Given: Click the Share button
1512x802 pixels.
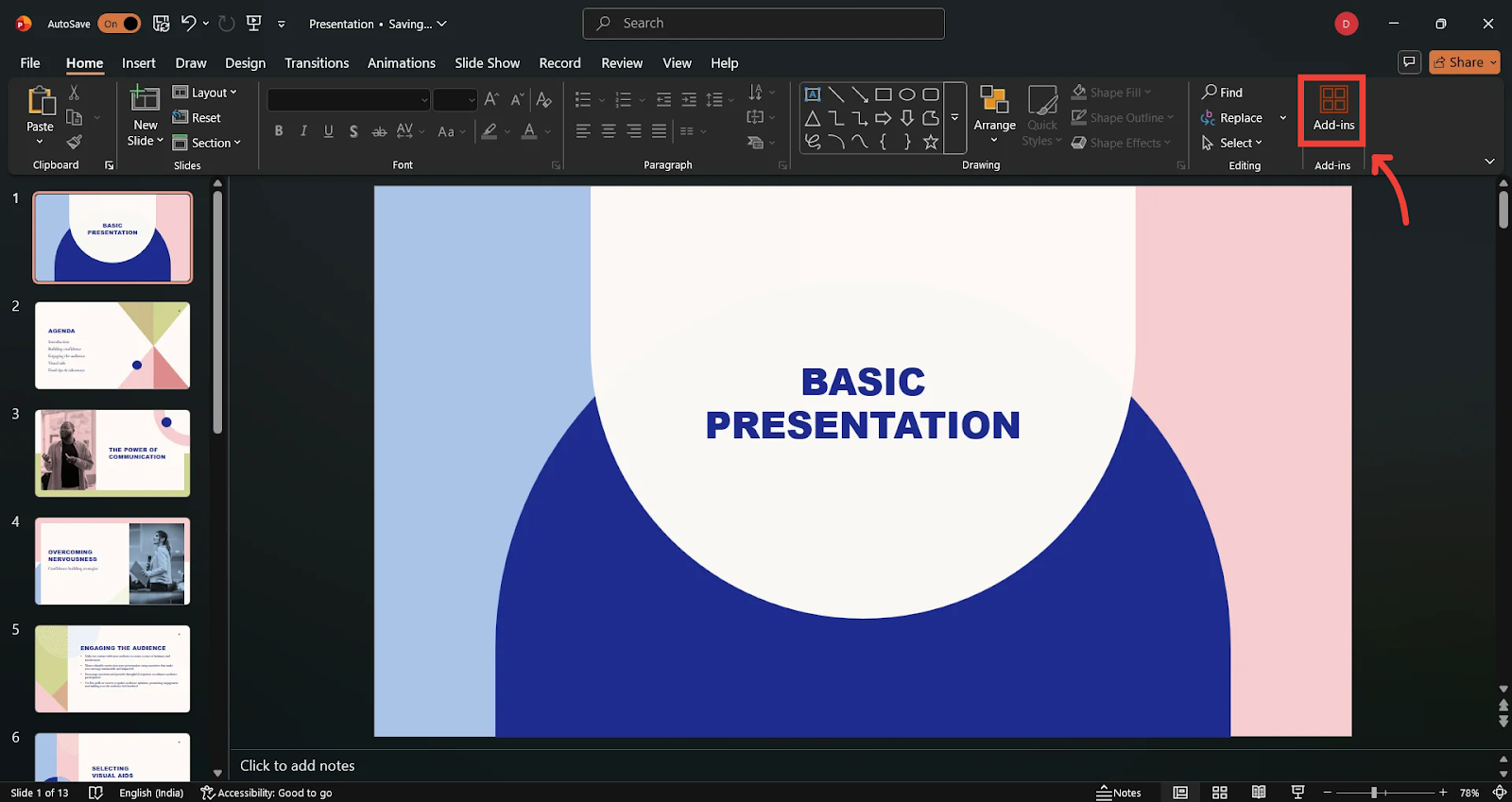Looking at the screenshot, I should pos(1463,62).
